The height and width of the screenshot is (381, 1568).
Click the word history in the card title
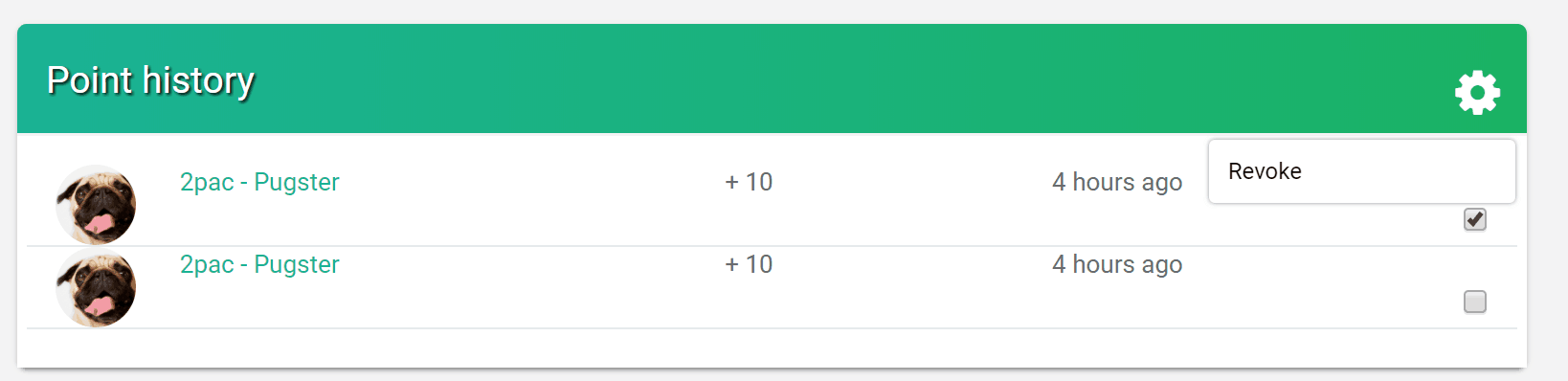click(198, 80)
